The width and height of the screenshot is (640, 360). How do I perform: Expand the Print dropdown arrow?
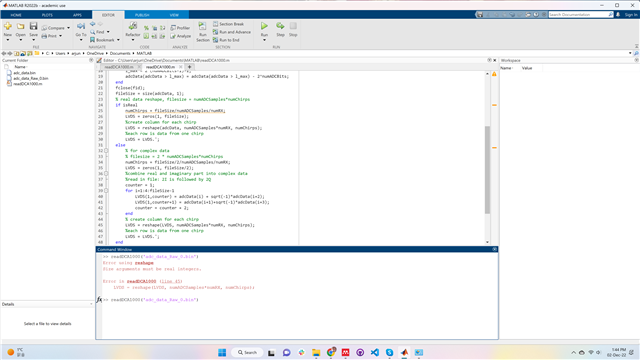pos(60,36)
